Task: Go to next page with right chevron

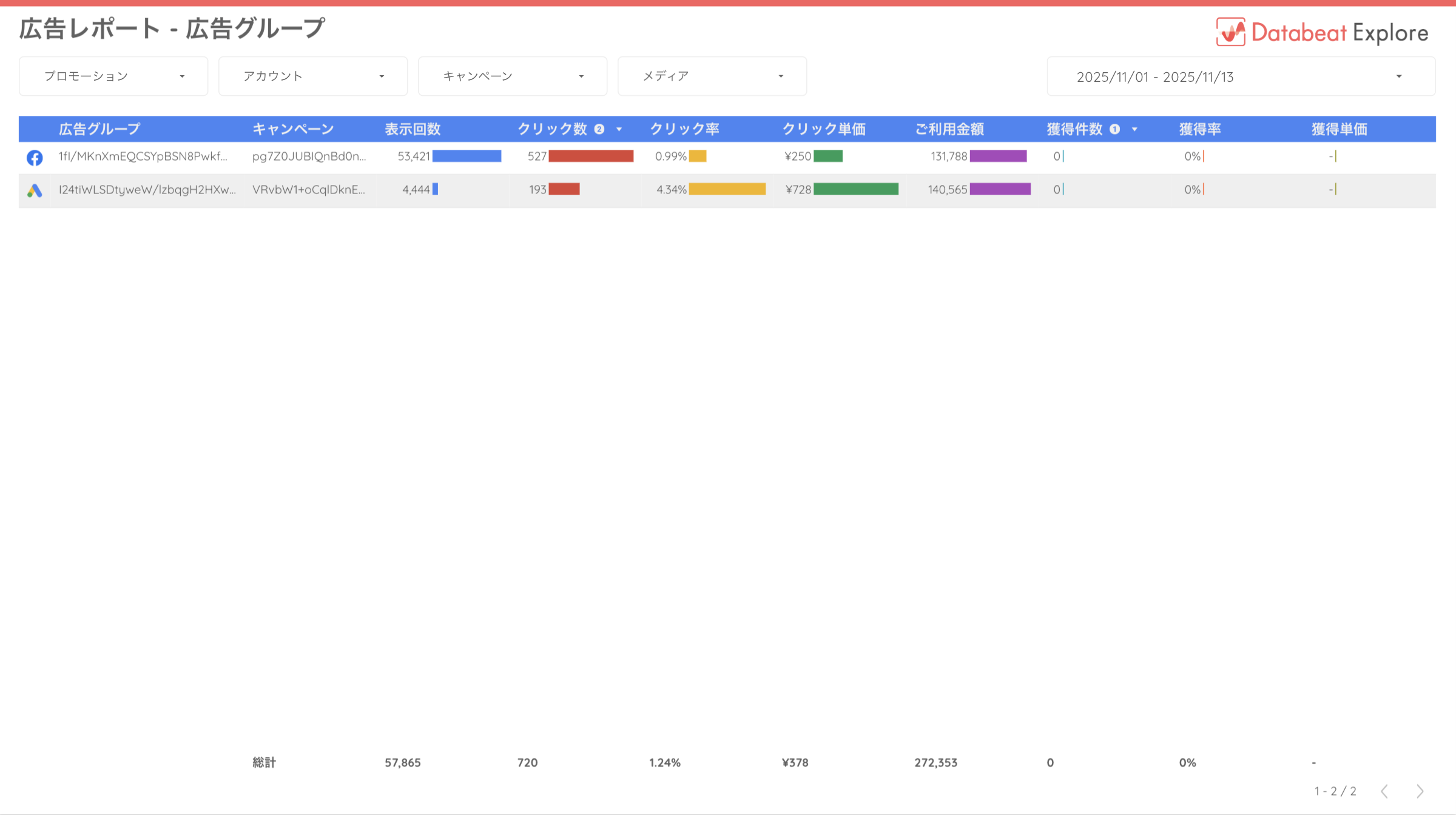Action: click(1420, 791)
